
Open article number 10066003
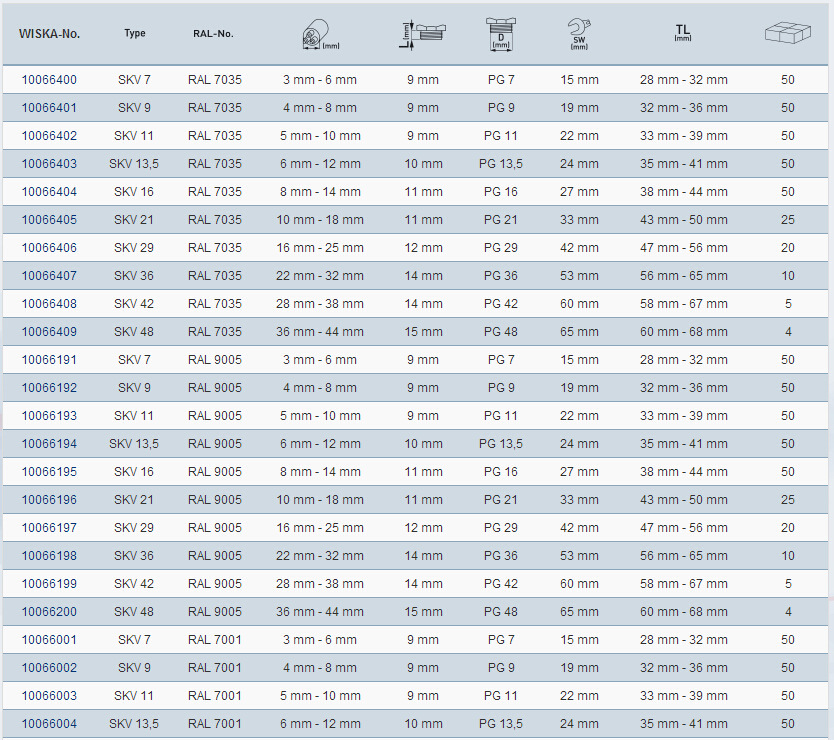[49, 696]
